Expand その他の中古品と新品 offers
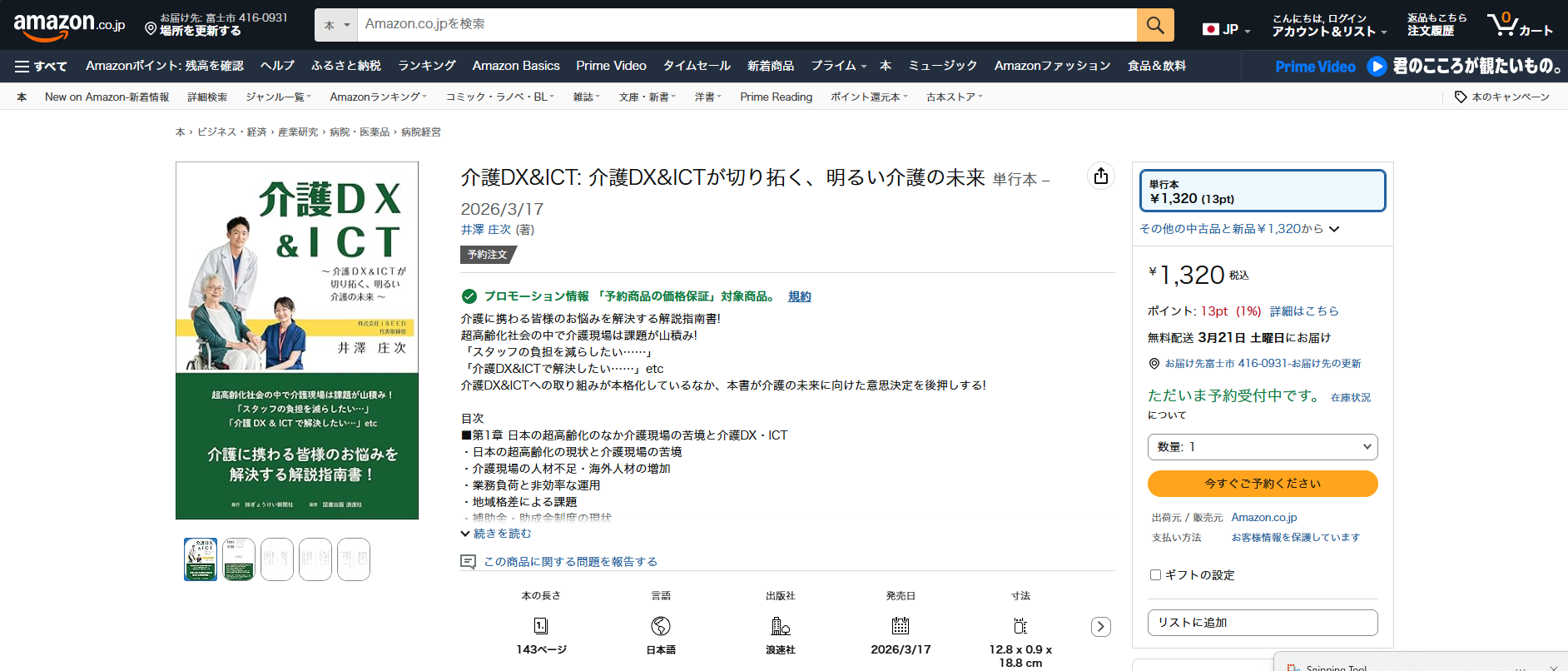Image resolution: width=1568 pixels, height=671 pixels. [1239, 229]
